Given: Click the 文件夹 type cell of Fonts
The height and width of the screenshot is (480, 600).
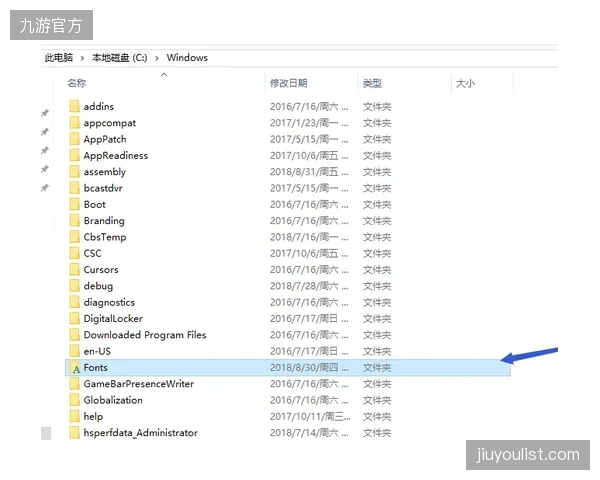Looking at the screenshot, I should 377,367.
